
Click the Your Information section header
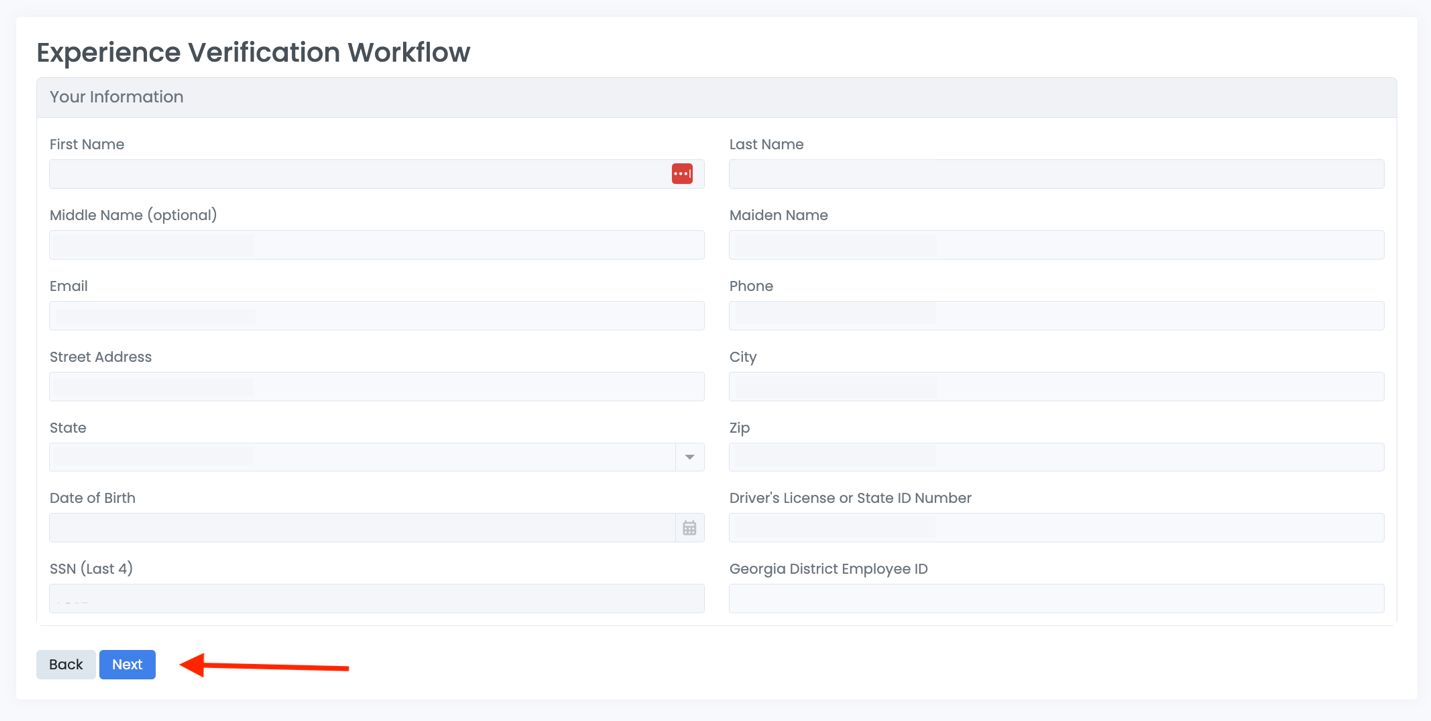(117, 96)
